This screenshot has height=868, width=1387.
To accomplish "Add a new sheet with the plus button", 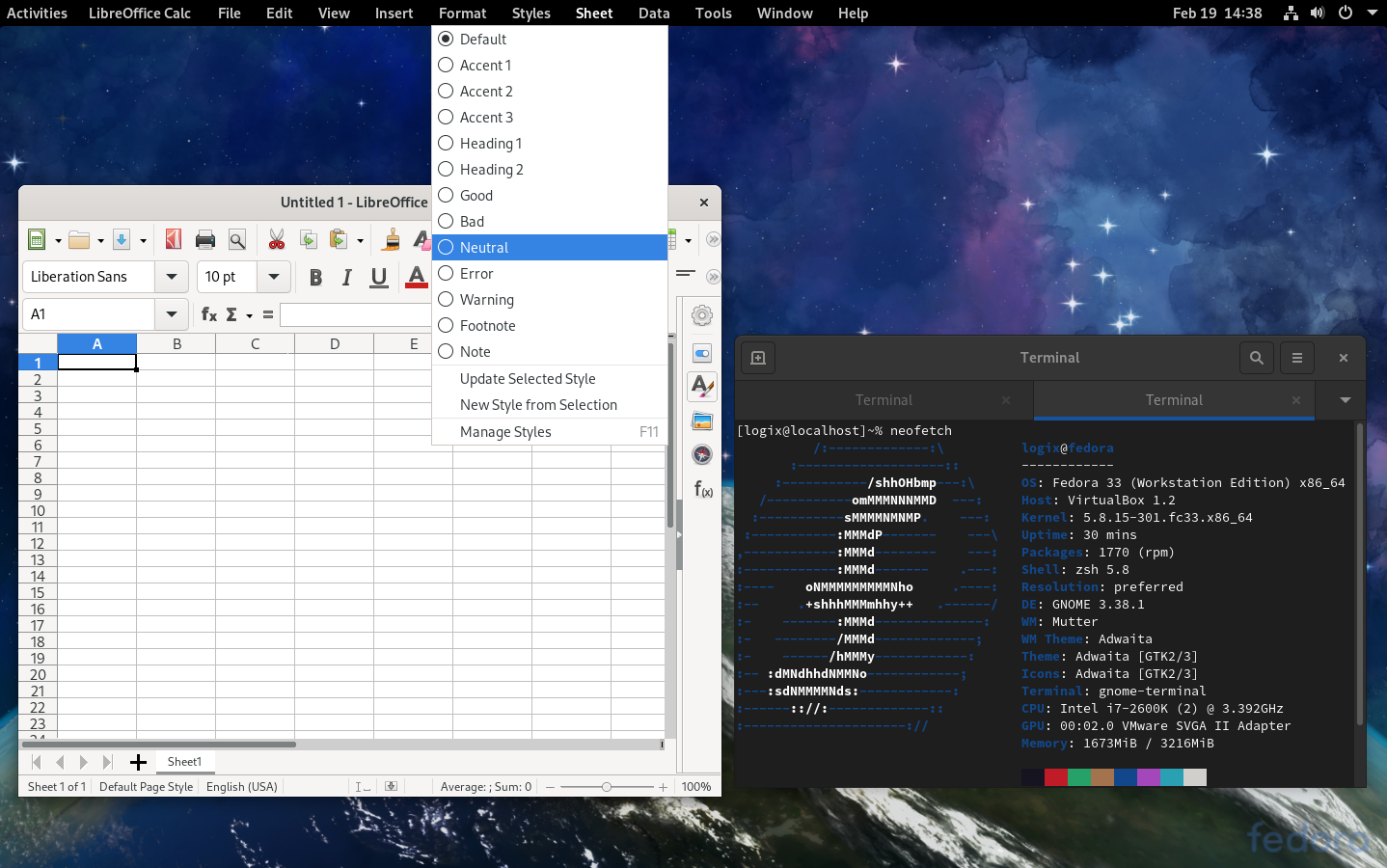I will point(138,762).
